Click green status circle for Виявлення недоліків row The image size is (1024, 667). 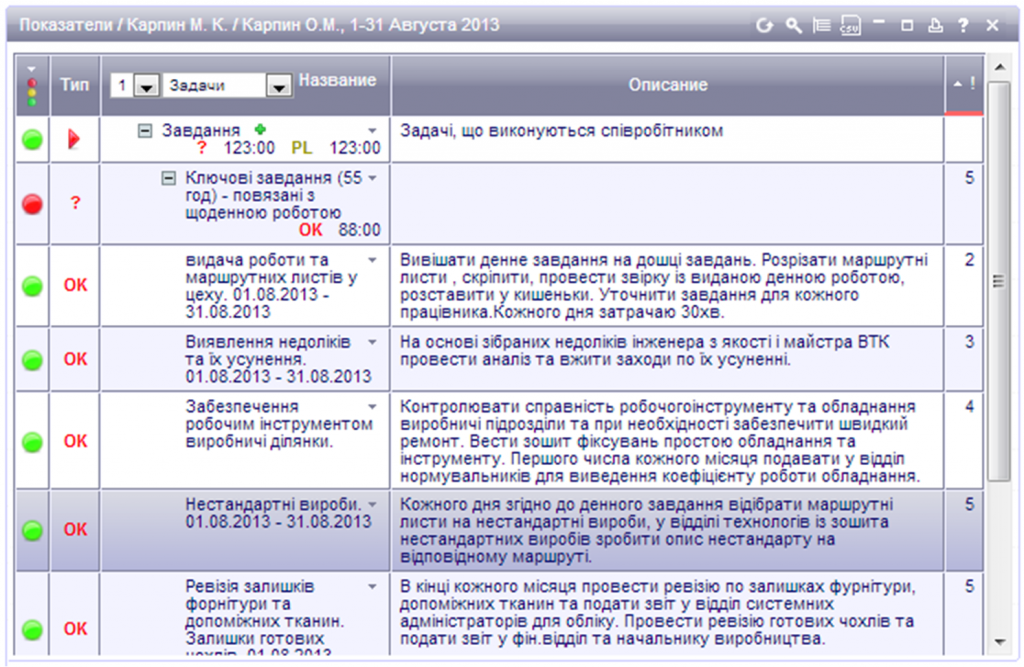pyautogui.click(x=32, y=359)
